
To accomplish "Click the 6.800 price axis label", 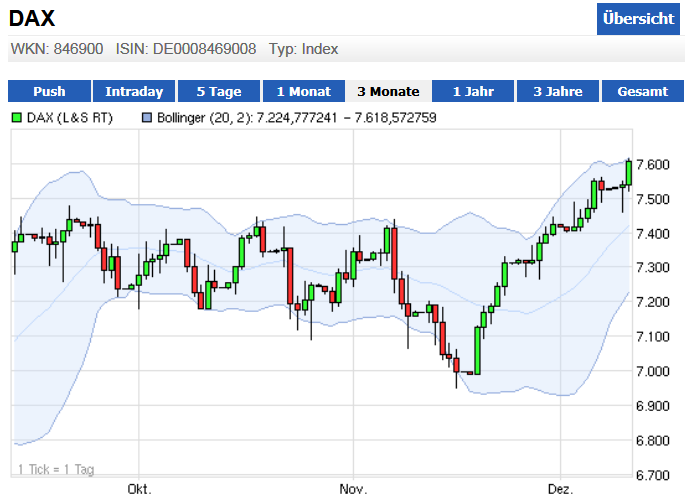I will 653,440.
